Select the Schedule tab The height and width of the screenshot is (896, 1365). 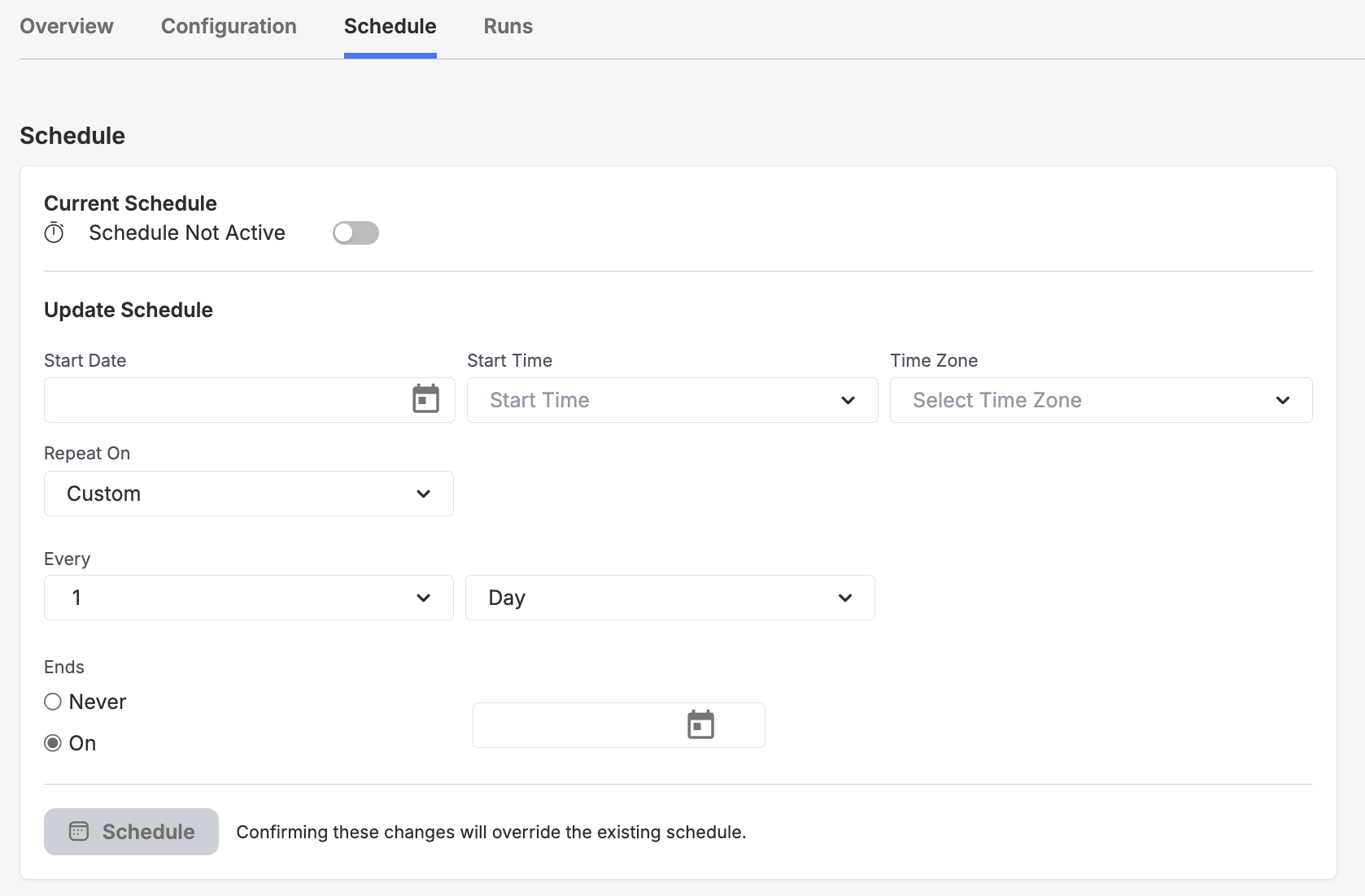[390, 26]
